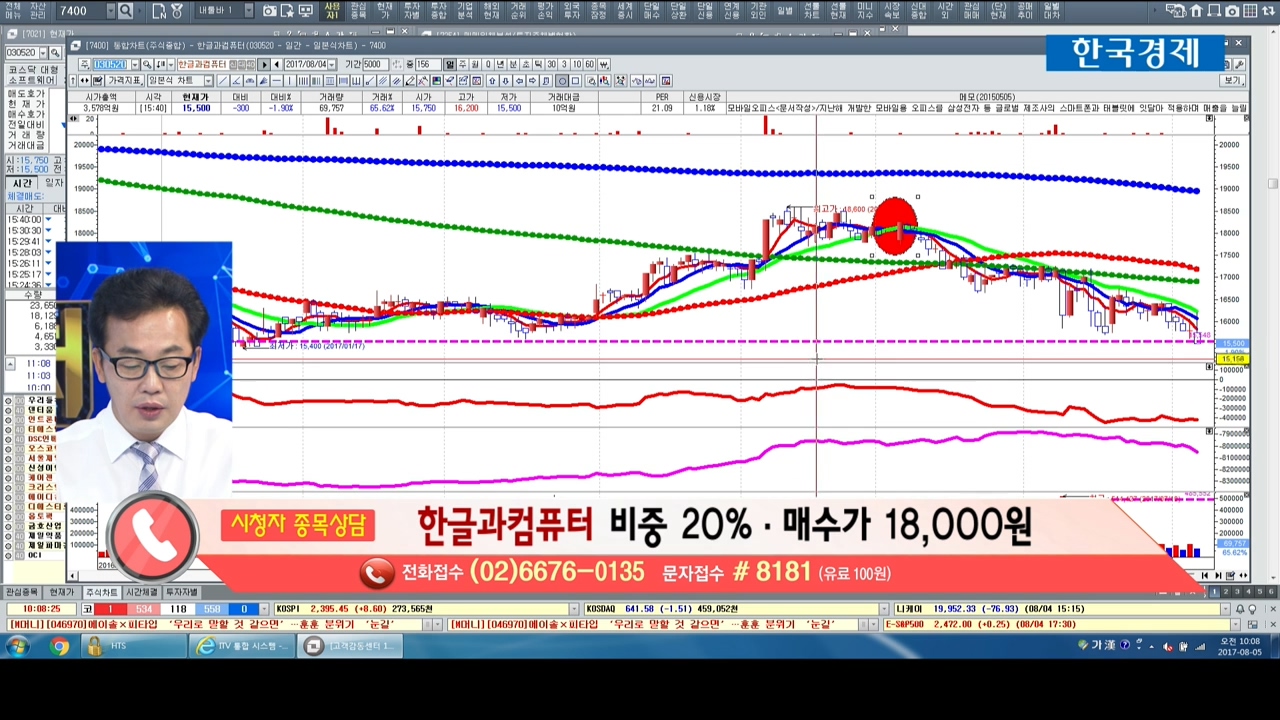The image size is (1280, 720).
Task: Open the 내툴바 1 dropdown
Action: (248, 11)
